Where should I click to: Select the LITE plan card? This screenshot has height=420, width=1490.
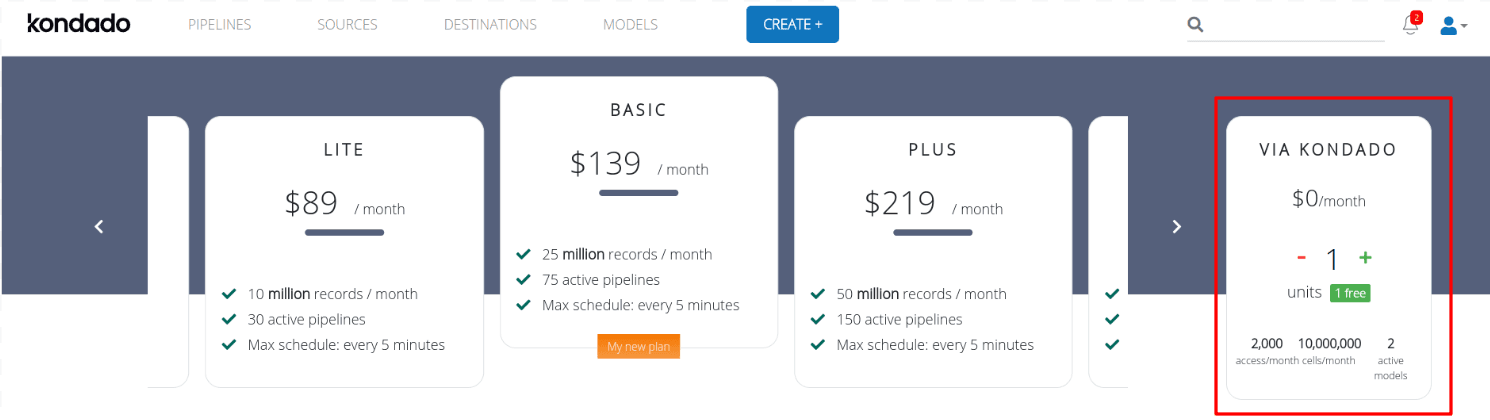tap(344, 250)
